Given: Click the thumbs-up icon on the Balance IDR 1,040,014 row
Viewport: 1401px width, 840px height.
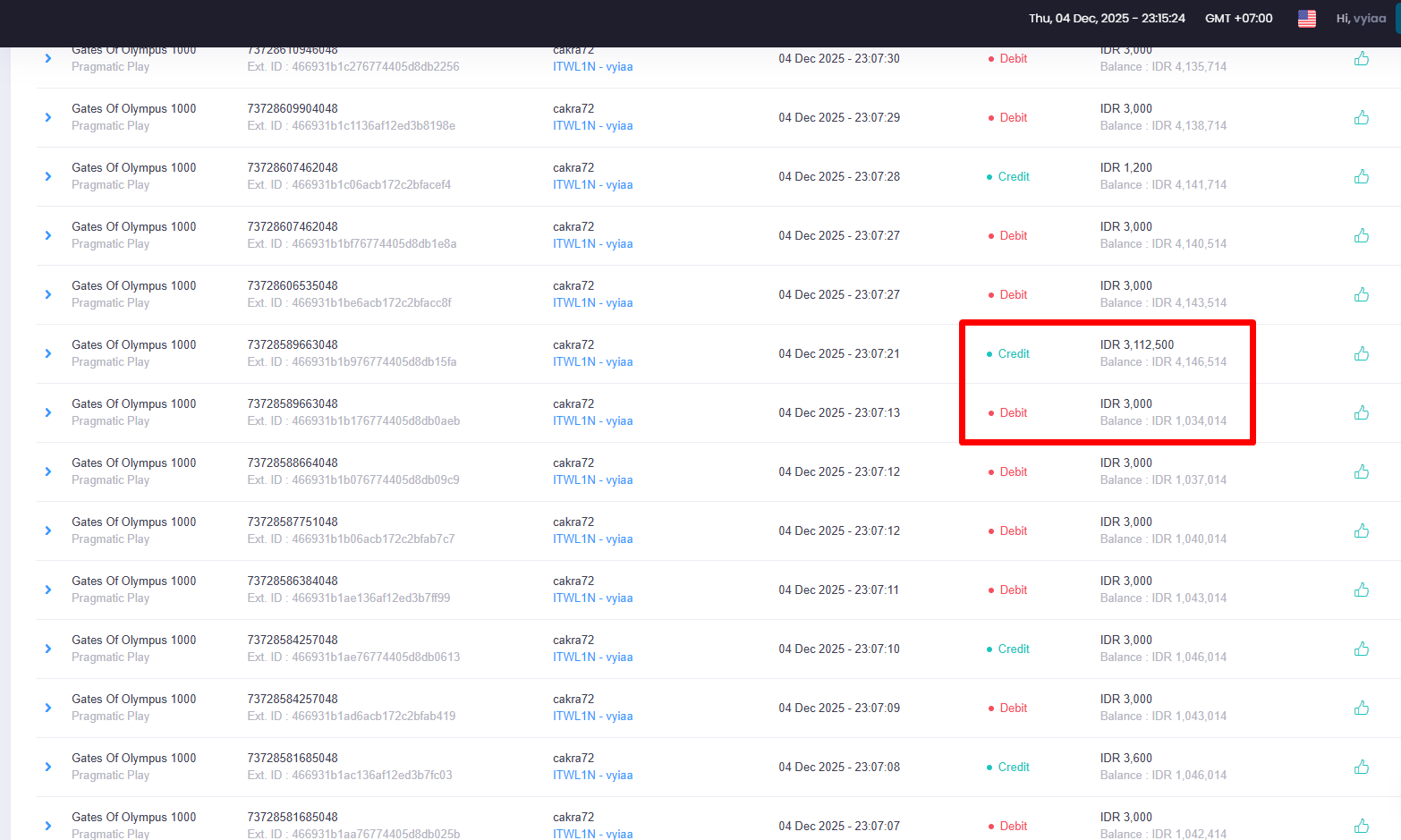Looking at the screenshot, I should pos(1361,530).
